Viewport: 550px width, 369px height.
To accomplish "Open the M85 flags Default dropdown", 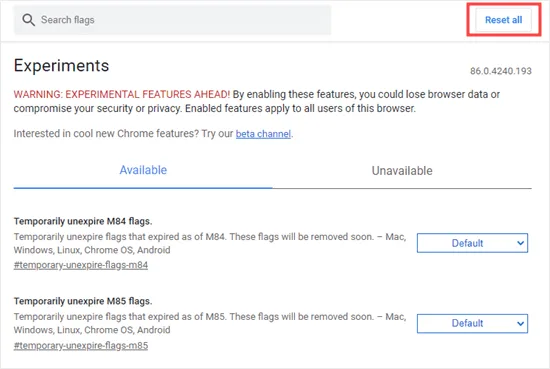I will [x=472, y=323].
